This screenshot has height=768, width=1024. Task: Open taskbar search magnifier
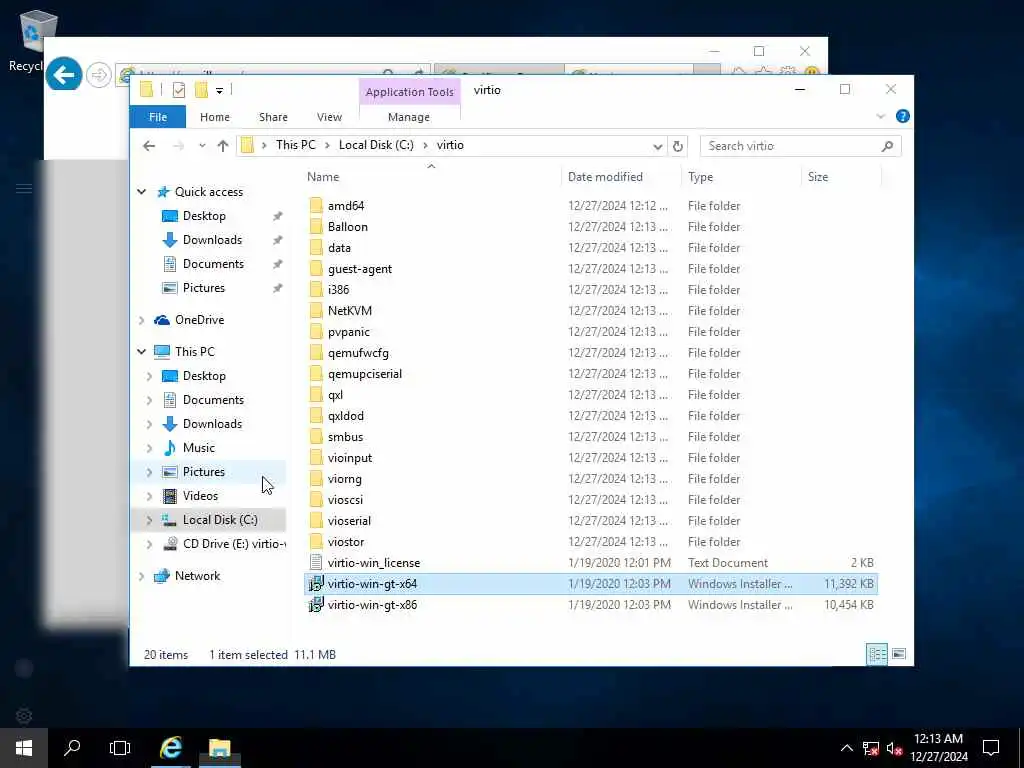(72, 748)
